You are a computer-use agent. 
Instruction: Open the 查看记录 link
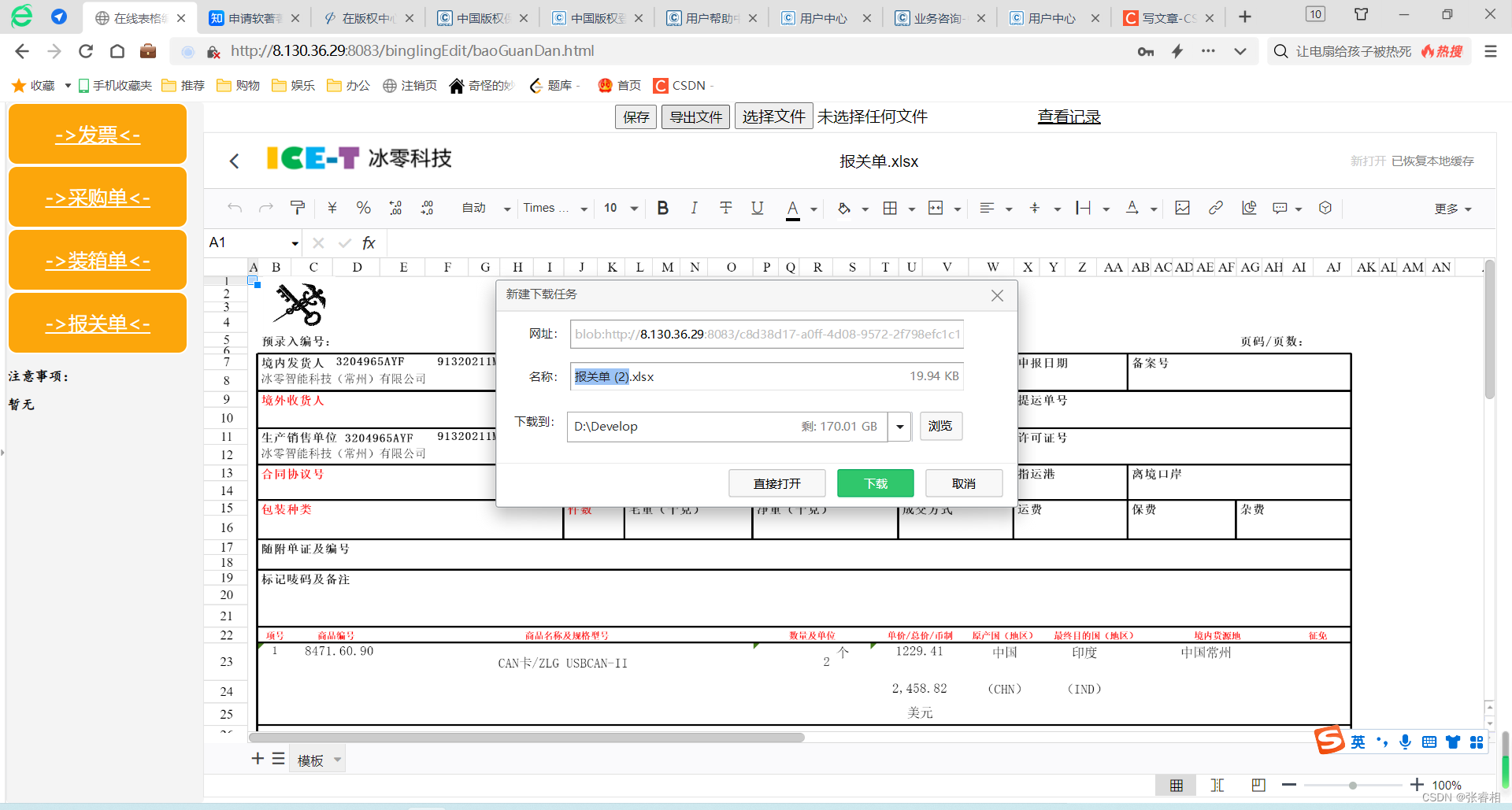tap(1069, 117)
